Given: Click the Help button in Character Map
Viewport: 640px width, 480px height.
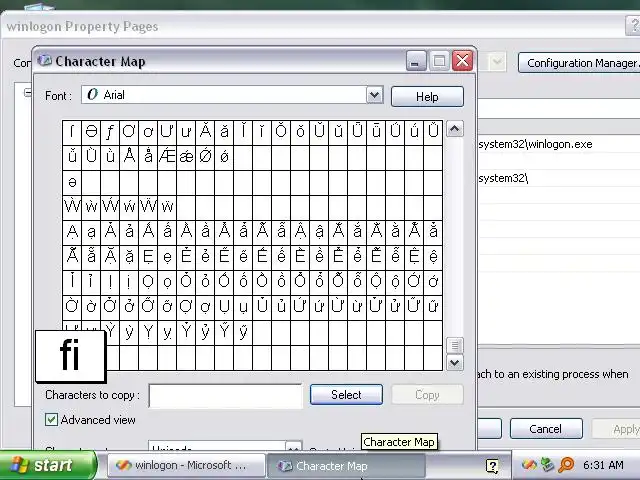Looking at the screenshot, I should (x=427, y=97).
